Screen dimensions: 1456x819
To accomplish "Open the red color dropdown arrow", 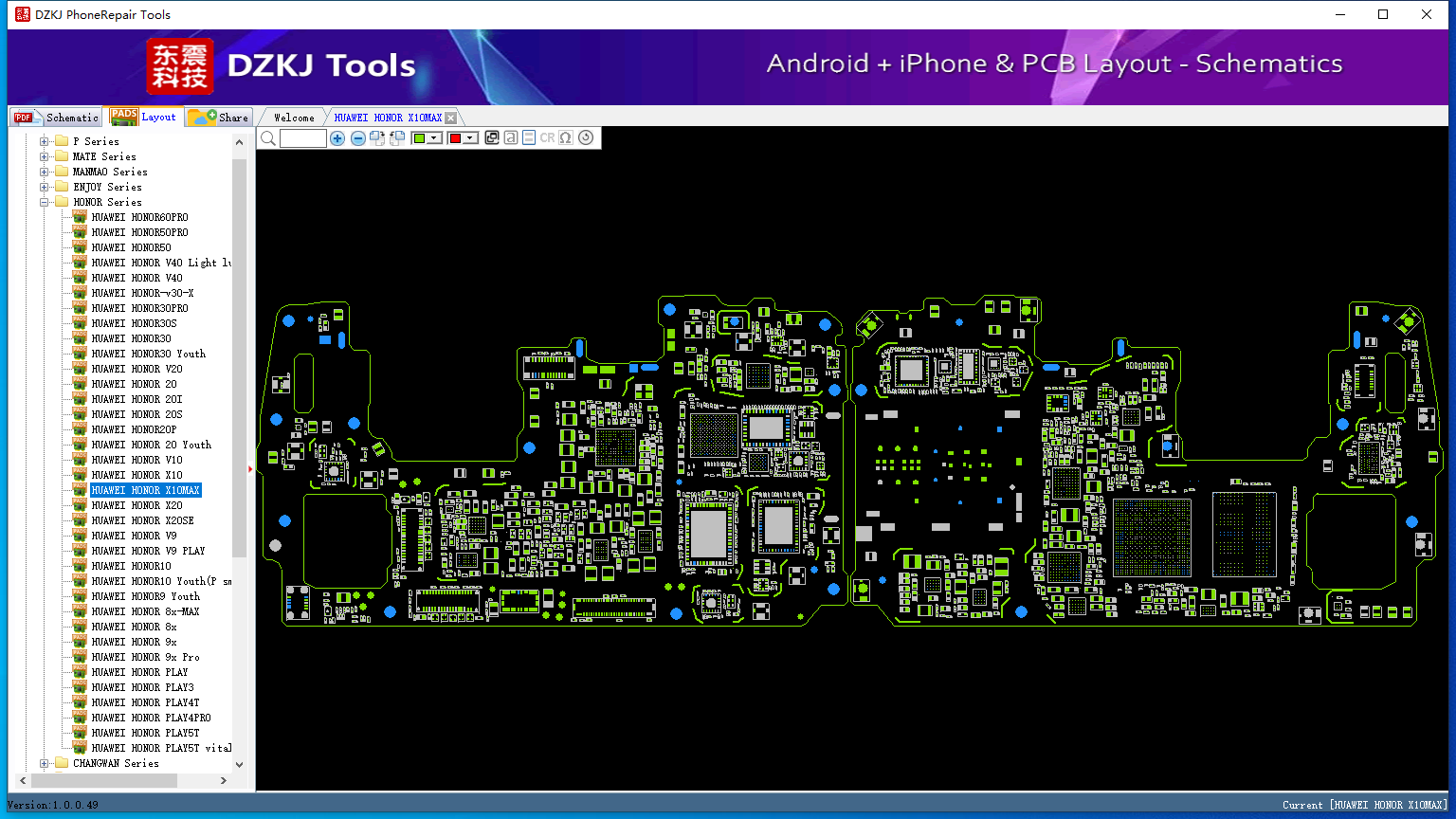I will [x=471, y=138].
